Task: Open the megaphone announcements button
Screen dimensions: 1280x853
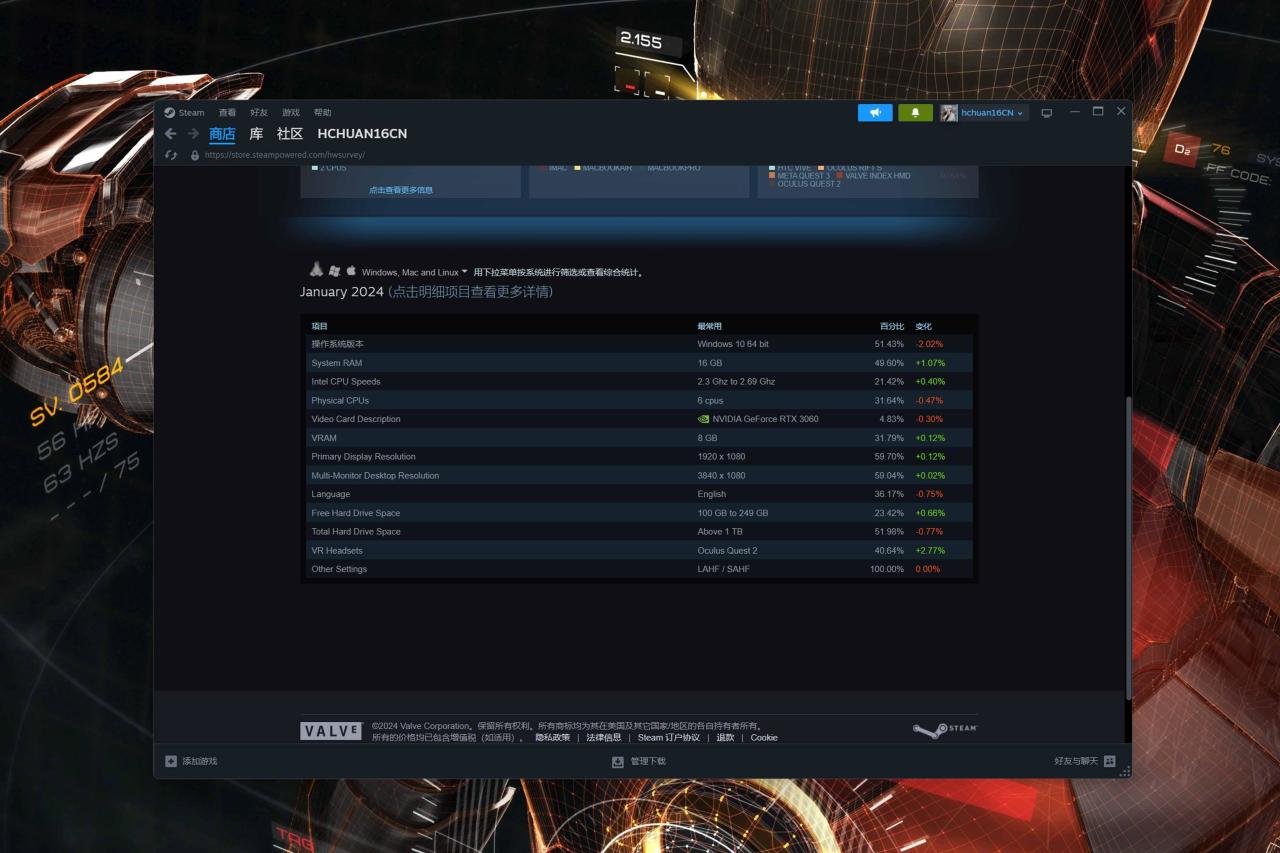Action: 875,113
